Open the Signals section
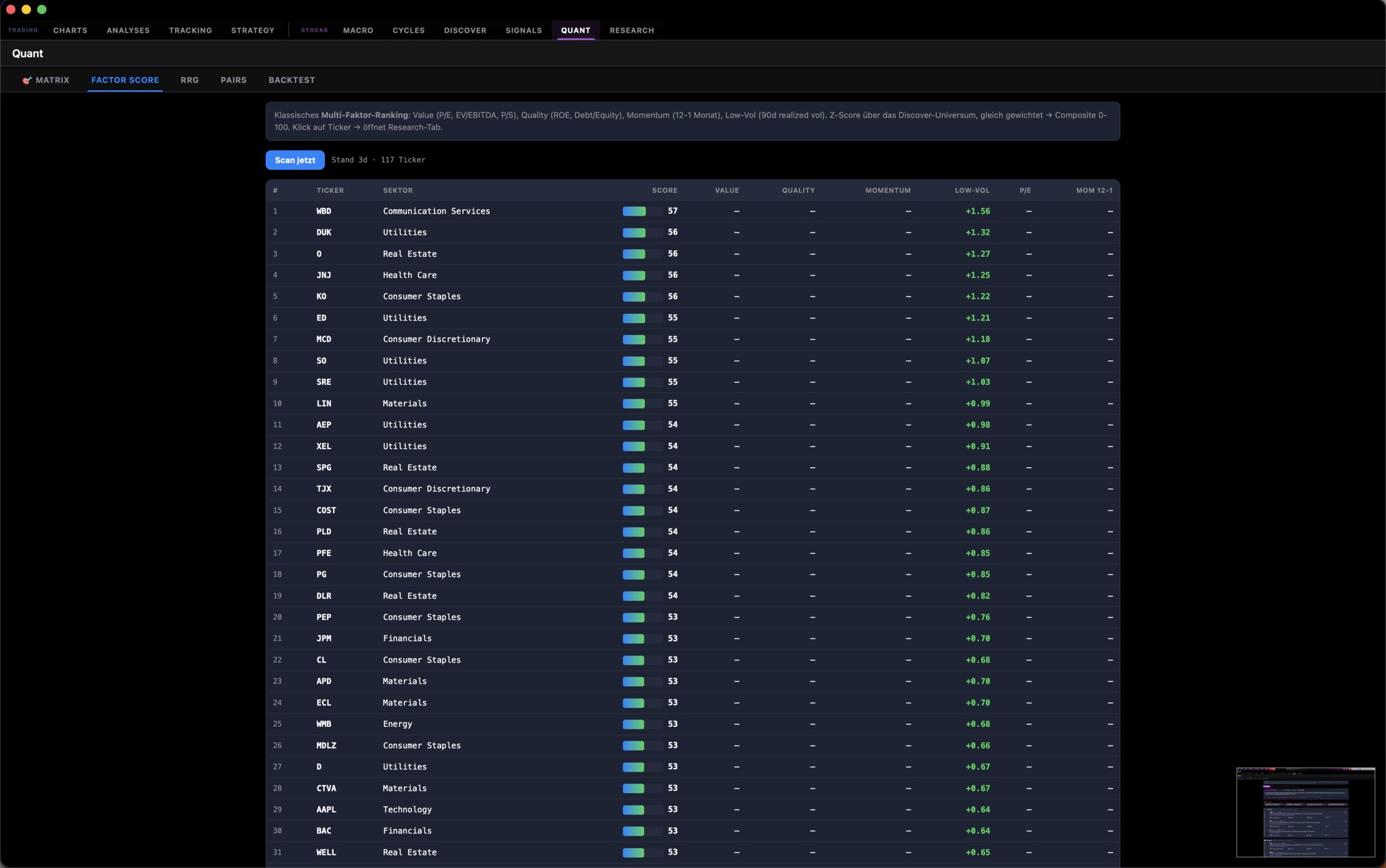1386x868 pixels. point(524,30)
